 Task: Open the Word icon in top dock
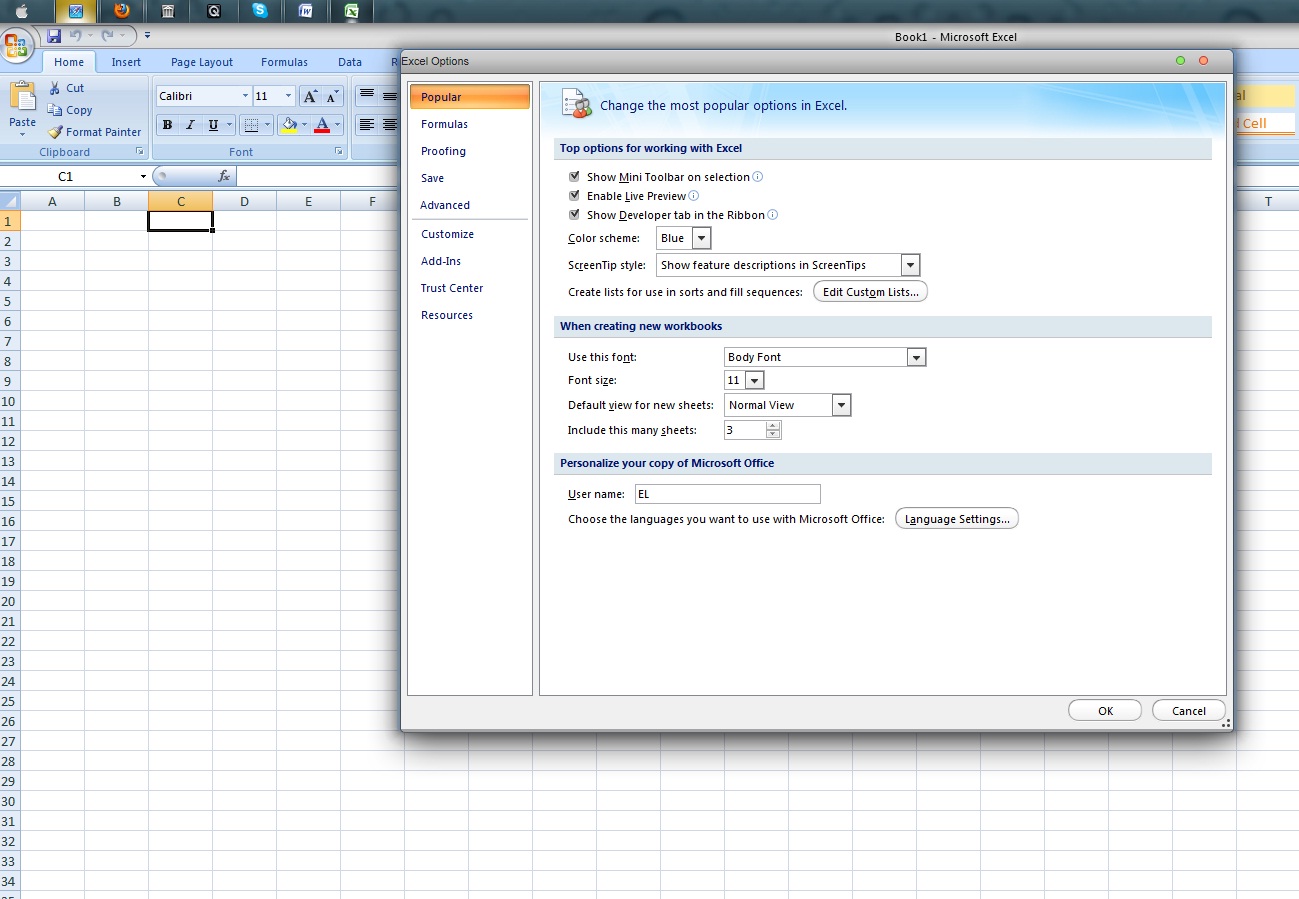[x=306, y=11]
